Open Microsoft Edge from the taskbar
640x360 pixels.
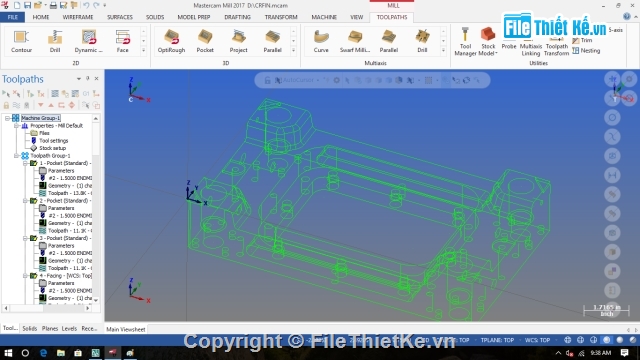(43, 353)
